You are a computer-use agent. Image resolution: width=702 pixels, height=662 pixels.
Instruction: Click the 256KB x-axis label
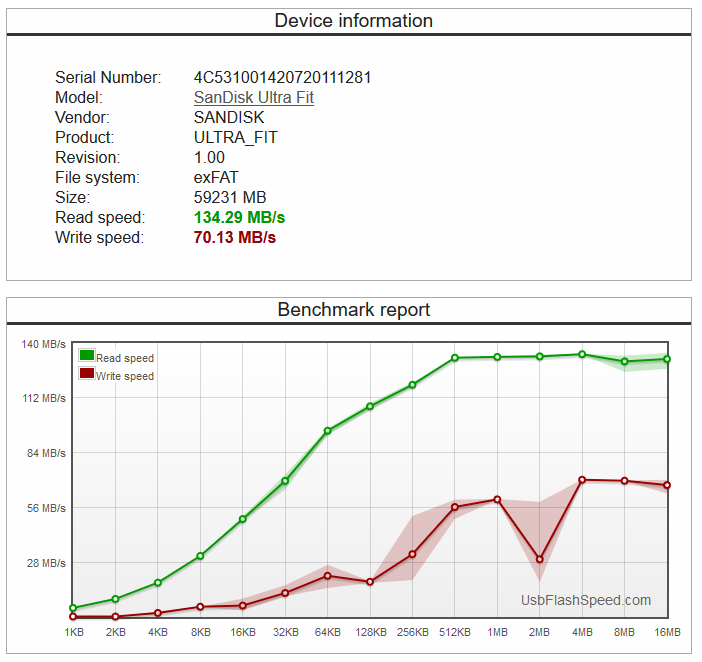tap(413, 632)
